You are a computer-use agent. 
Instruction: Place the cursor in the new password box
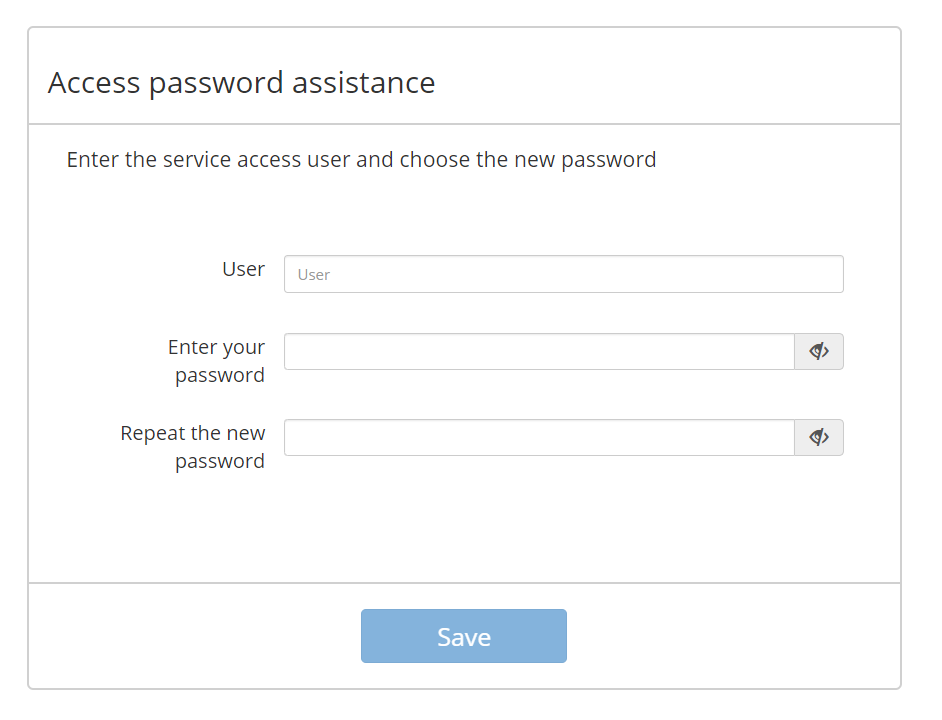(539, 352)
